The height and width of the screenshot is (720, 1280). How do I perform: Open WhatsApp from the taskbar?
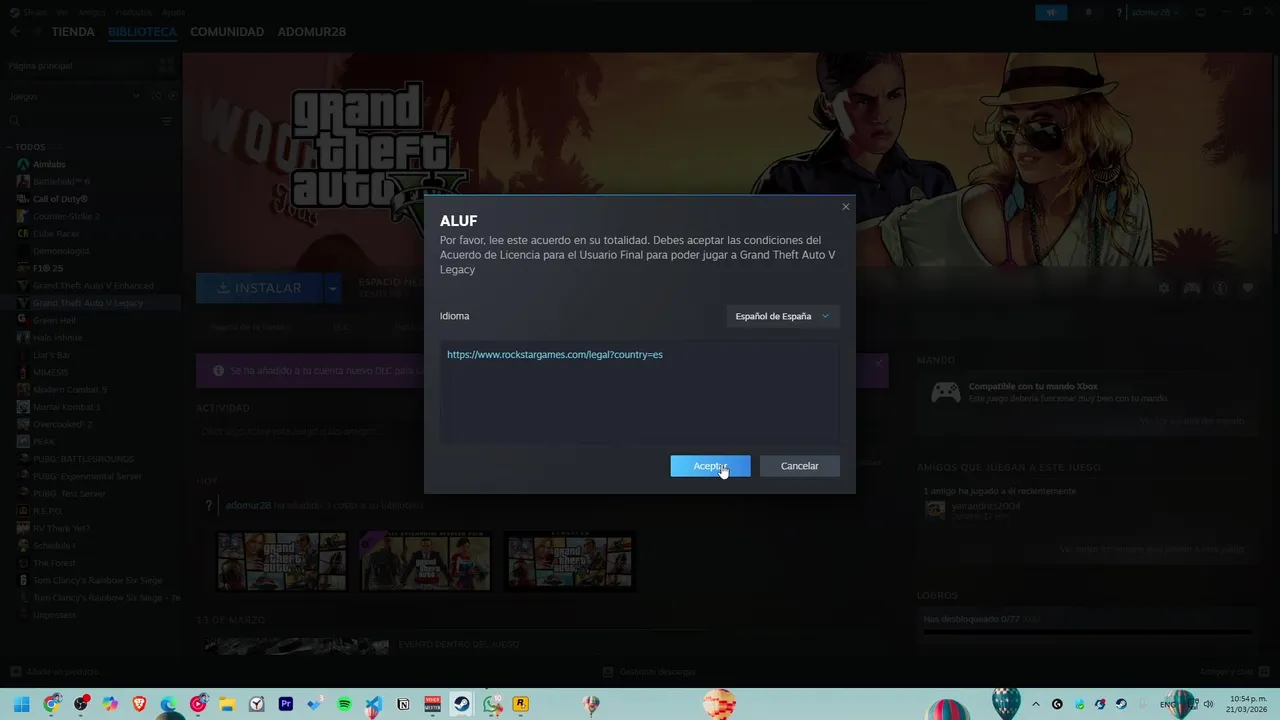point(491,704)
